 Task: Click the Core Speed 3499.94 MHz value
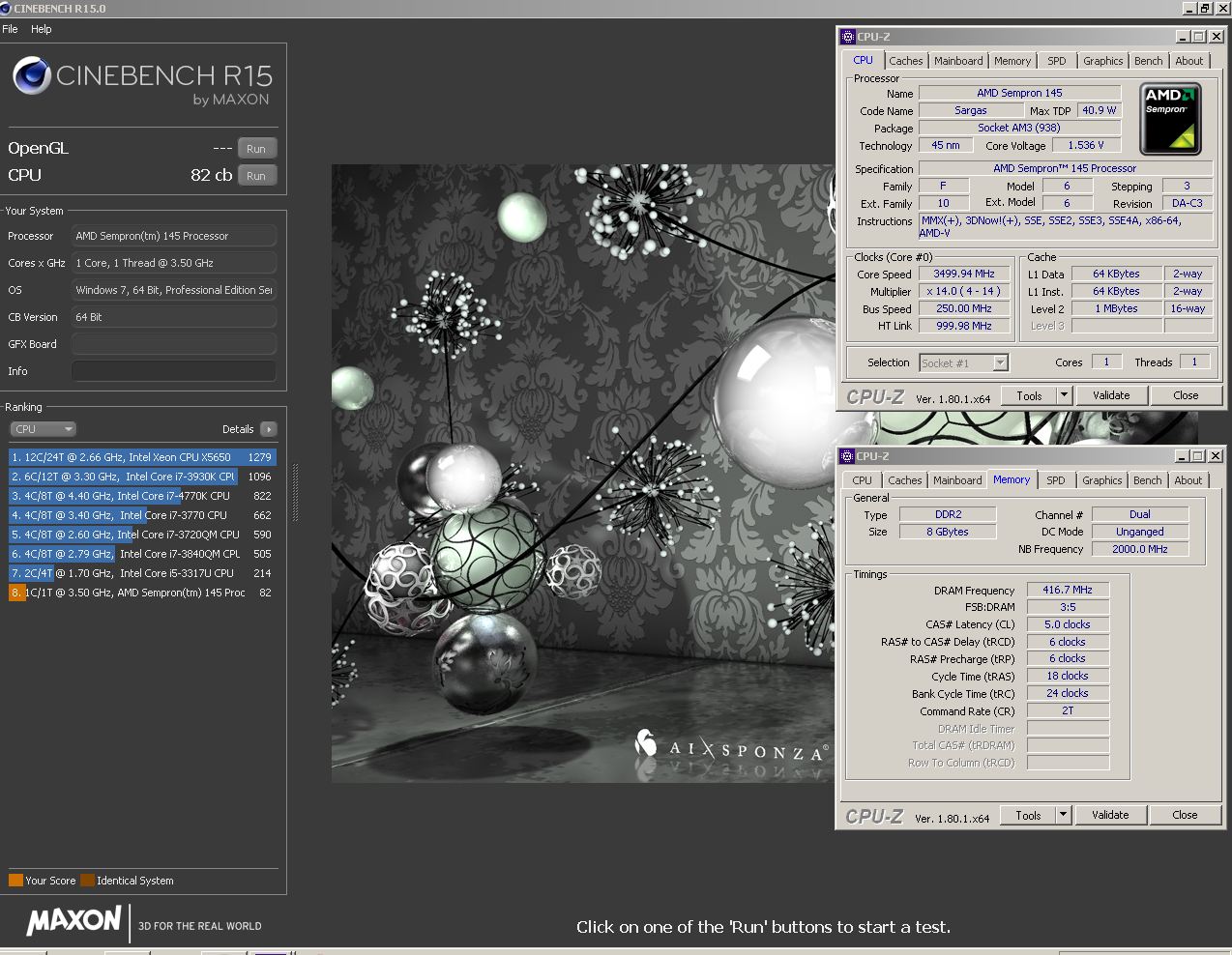(964, 274)
